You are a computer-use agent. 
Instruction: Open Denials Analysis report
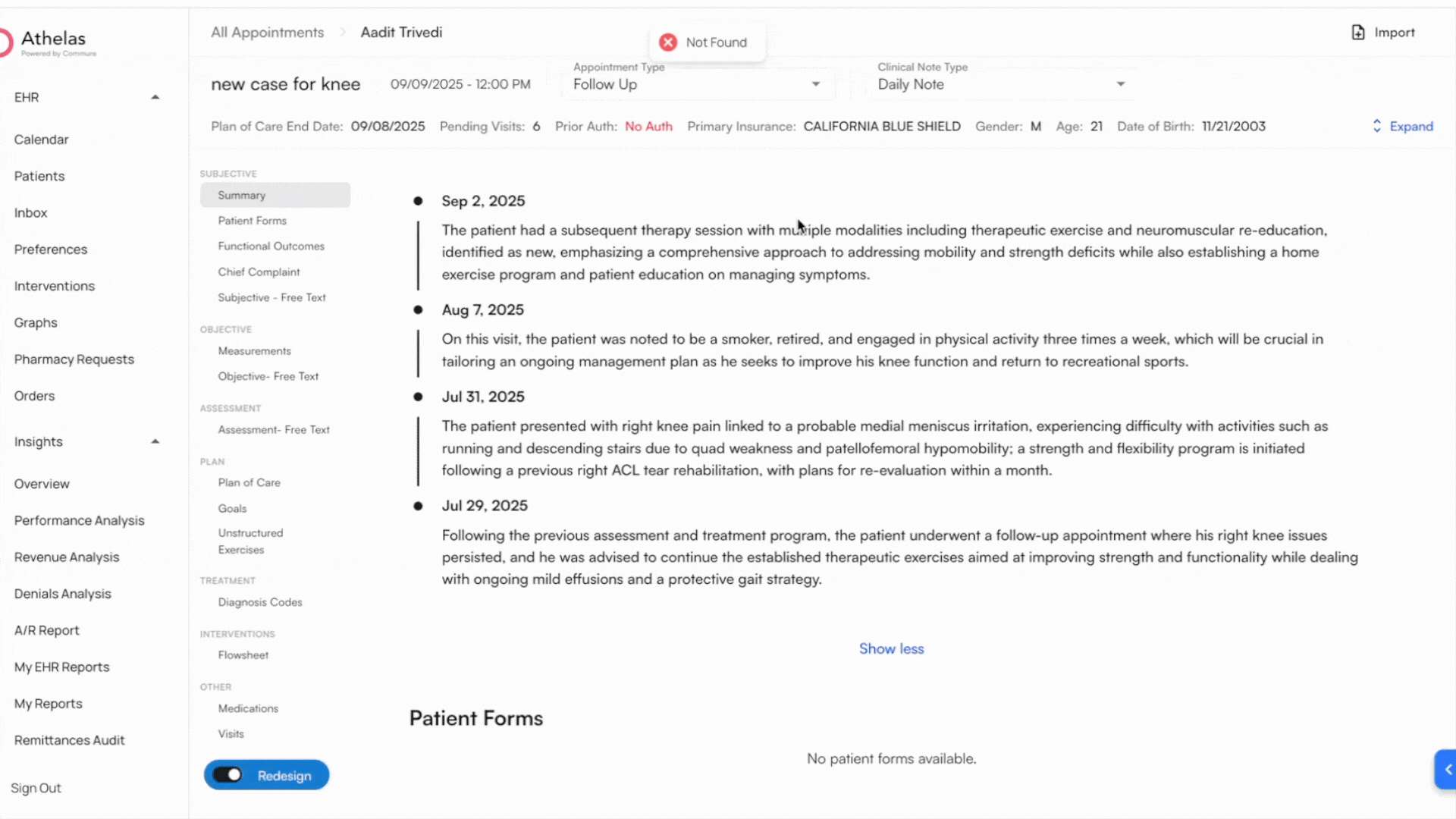click(62, 594)
